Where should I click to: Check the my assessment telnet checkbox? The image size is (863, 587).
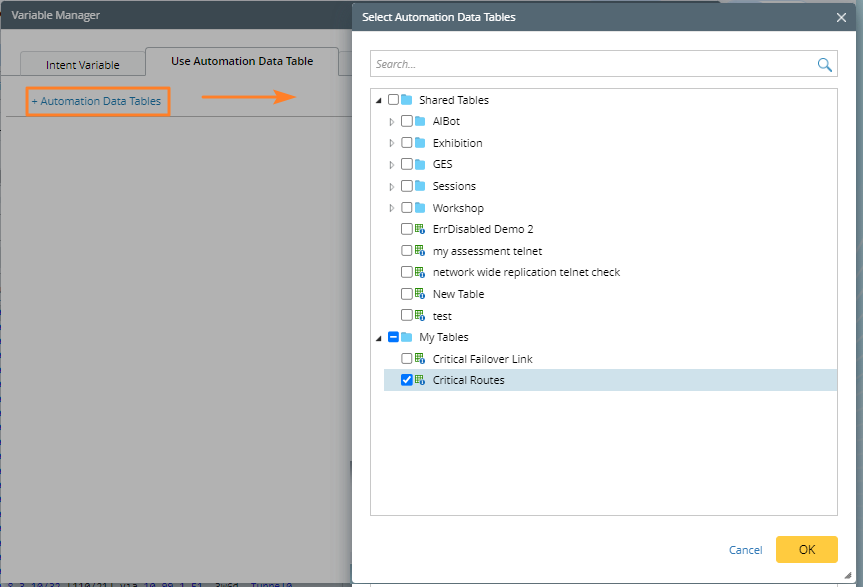click(406, 251)
